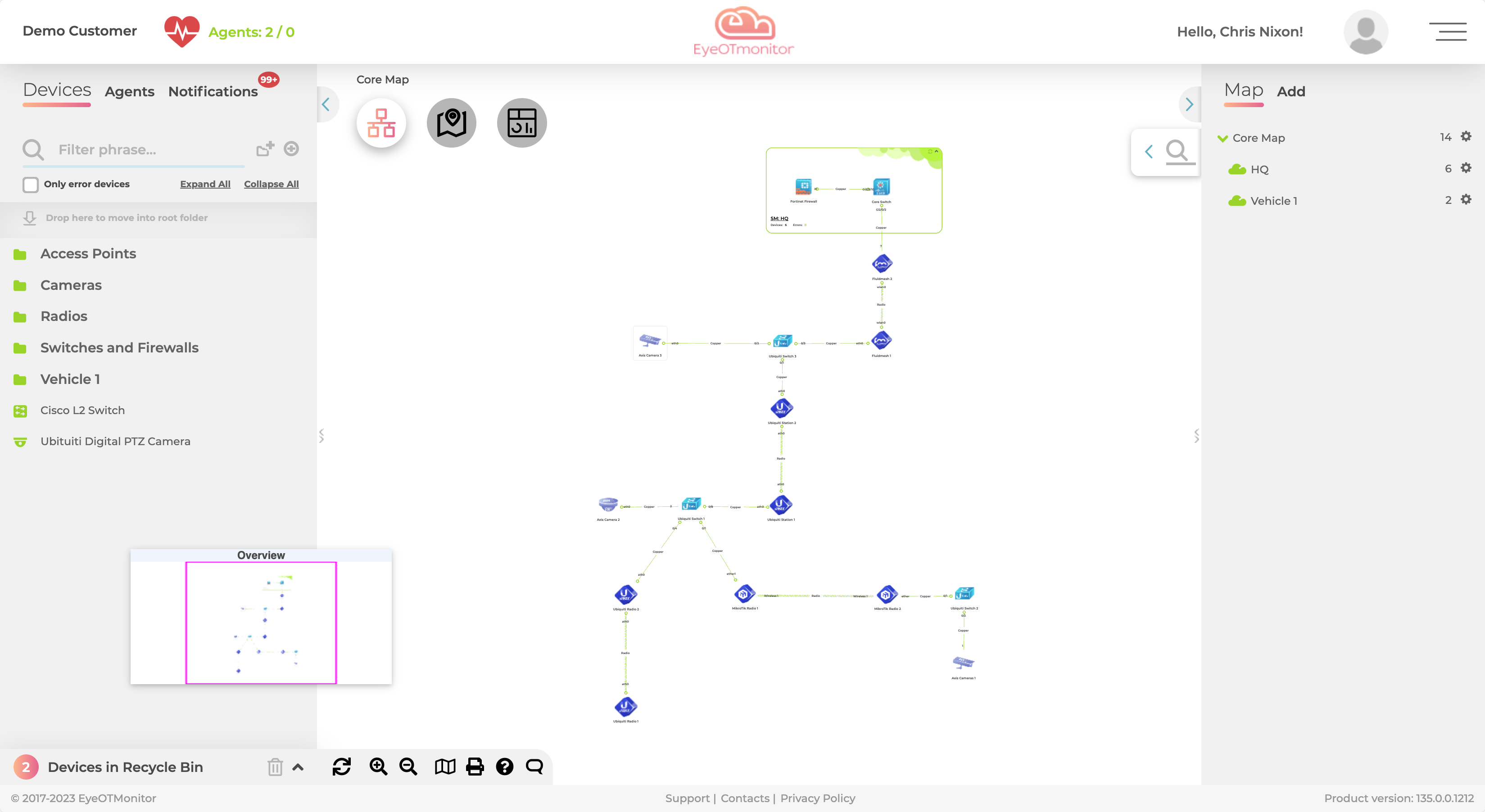The width and height of the screenshot is (1485, 812).
Task: Toggle the map comments bubble icon
Action: [x=534, y=767]
